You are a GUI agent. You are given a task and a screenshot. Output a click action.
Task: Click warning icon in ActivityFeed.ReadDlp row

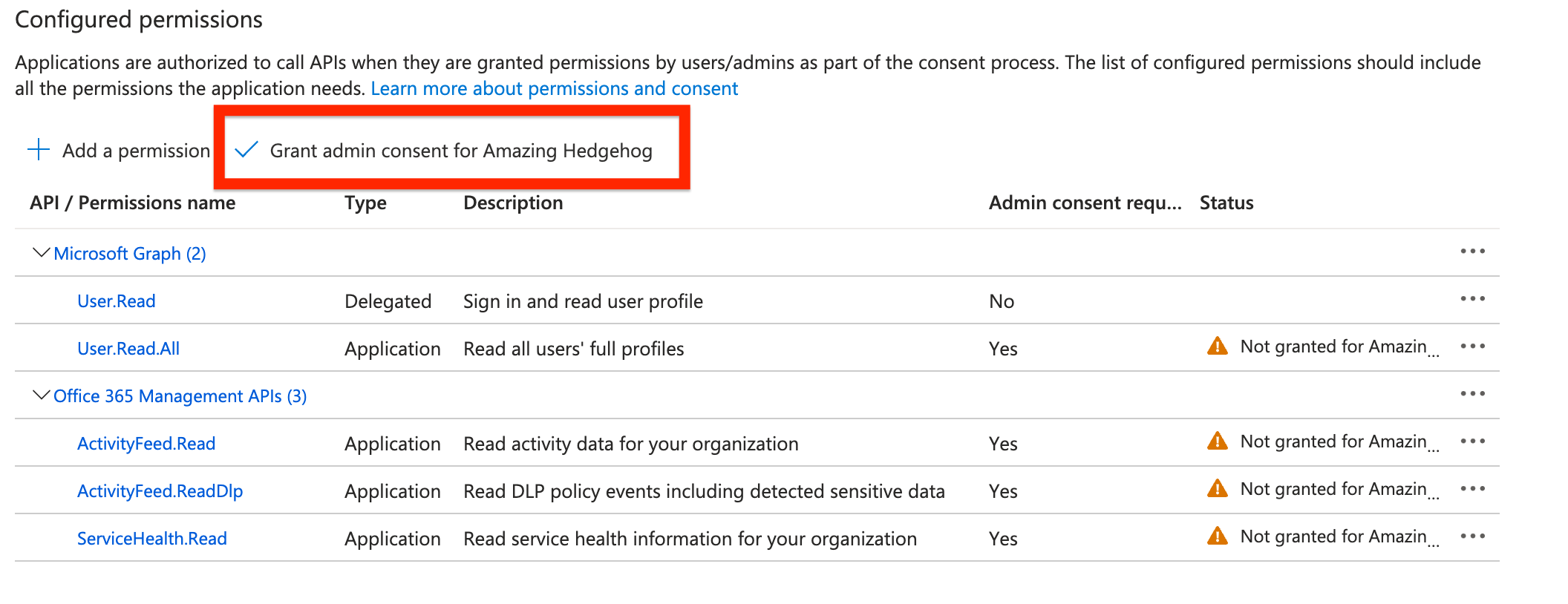click(x=1217, y=489)
